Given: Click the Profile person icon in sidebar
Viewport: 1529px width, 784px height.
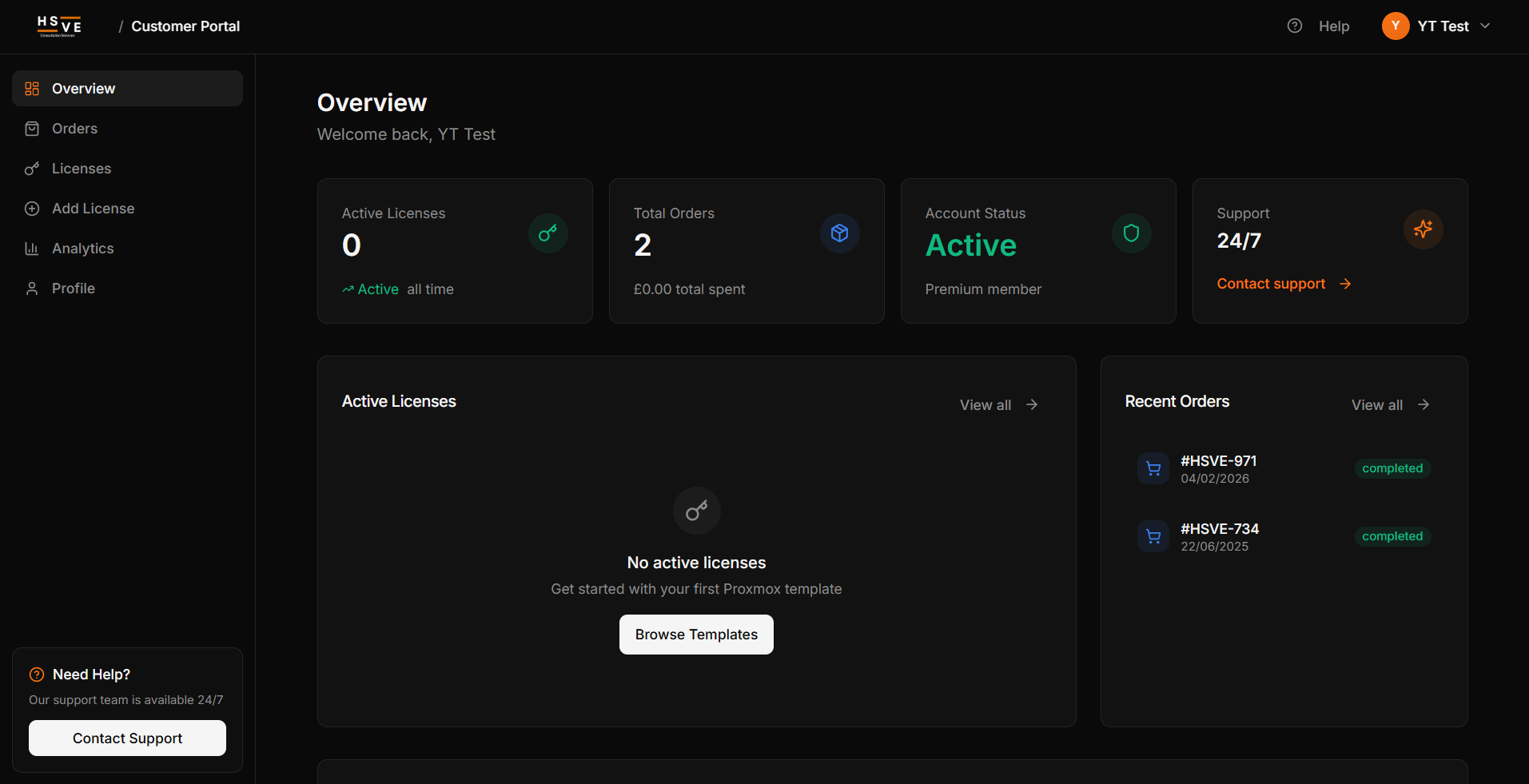Looking at the screenshot, I should coord(32,289).
